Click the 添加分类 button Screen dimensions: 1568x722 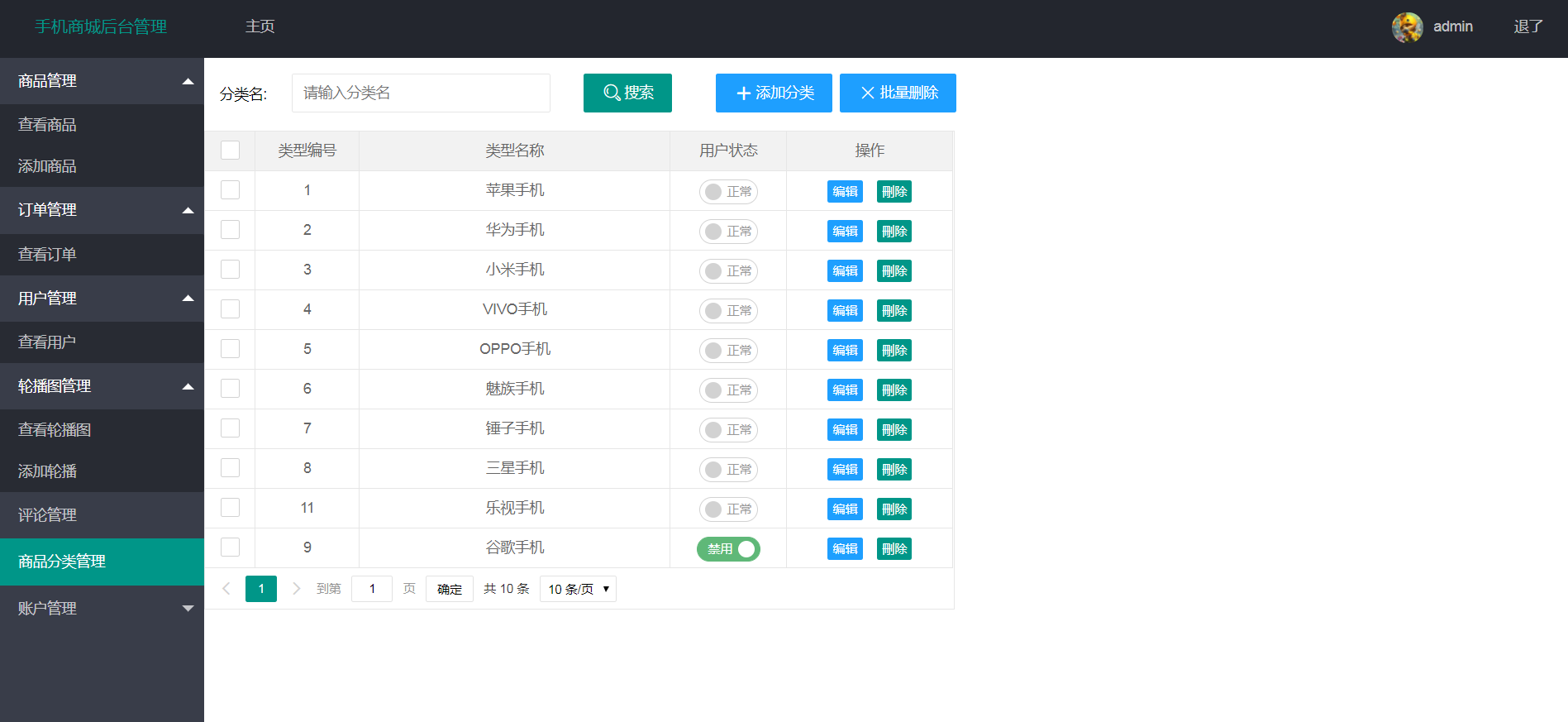pyautogui.click(x=774, y=93)
